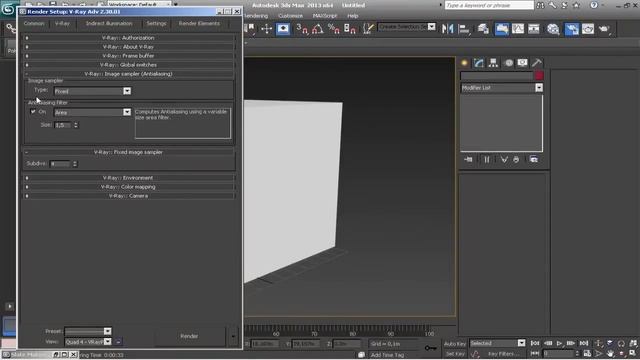Toggle the Set Key mode button
Screen dimensions: 640x360
(455, 354)
